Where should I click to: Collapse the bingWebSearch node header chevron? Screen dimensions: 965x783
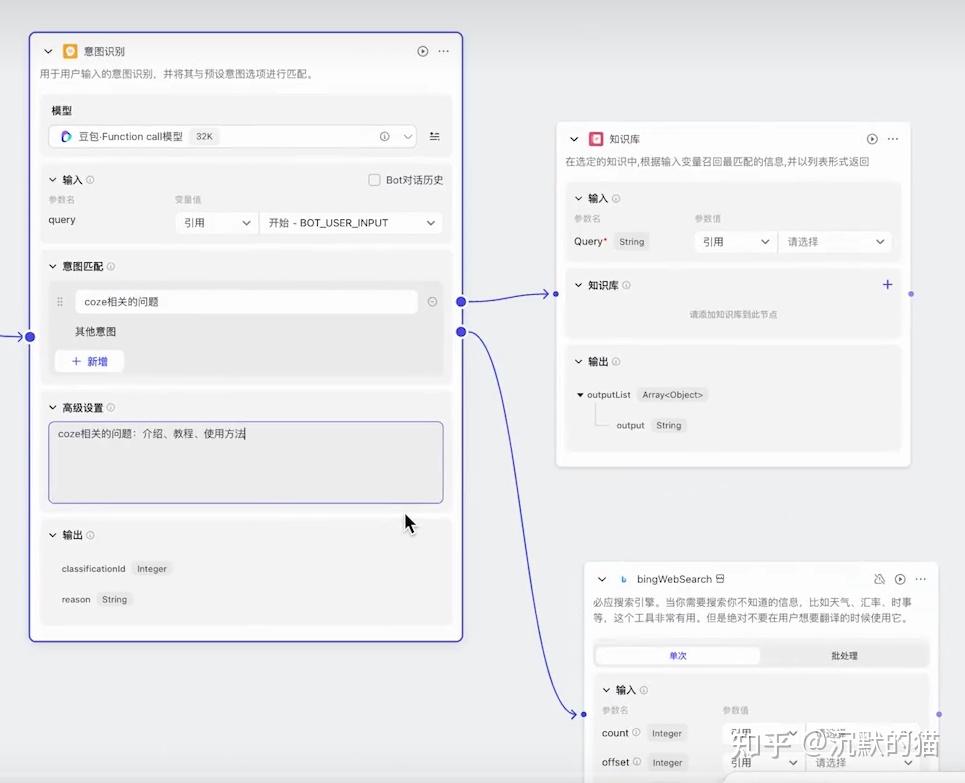click(602, 579)
